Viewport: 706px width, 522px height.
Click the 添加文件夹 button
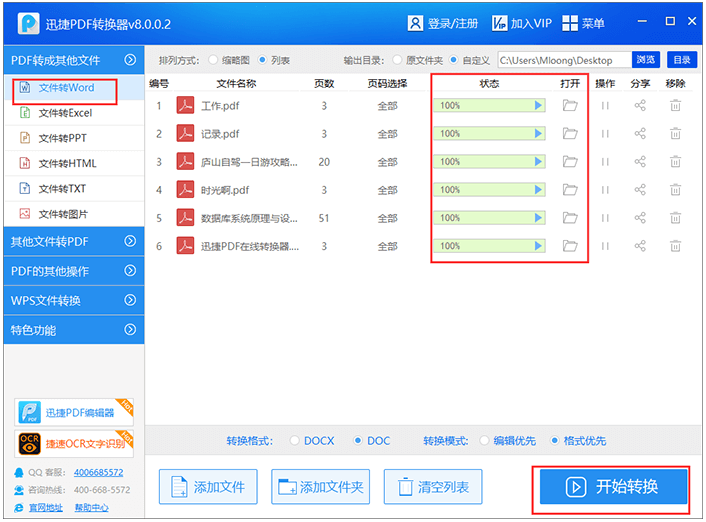click(321, 486)
